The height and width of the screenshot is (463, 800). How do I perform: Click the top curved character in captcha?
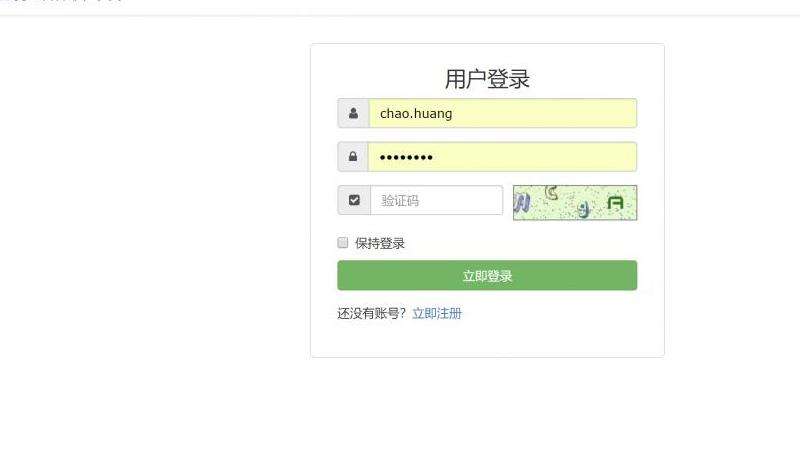click(551, 193)
